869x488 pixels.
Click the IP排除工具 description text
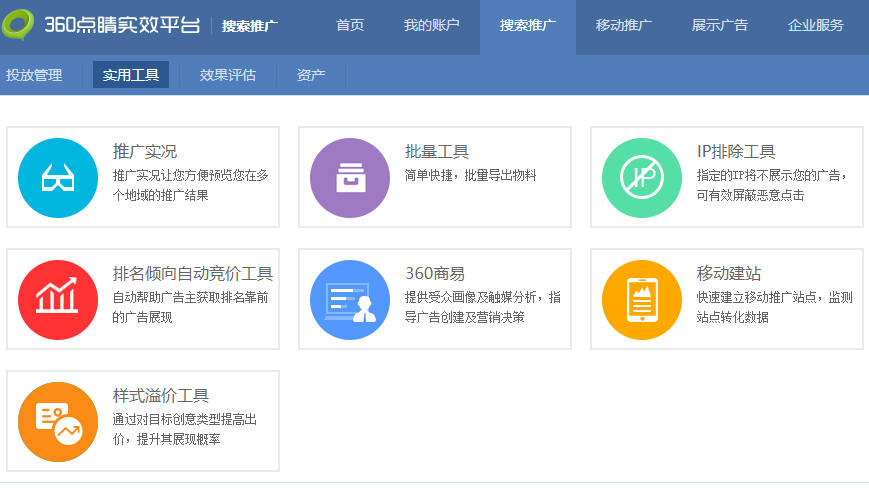coord(772,186)
